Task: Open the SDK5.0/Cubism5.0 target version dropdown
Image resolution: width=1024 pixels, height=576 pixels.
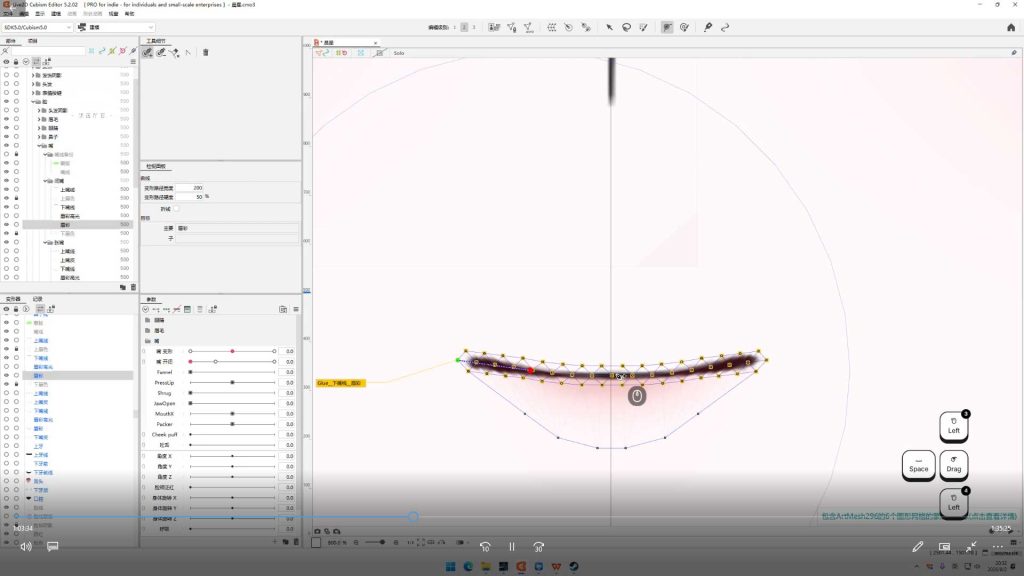Action: click(x=37, y=27)
